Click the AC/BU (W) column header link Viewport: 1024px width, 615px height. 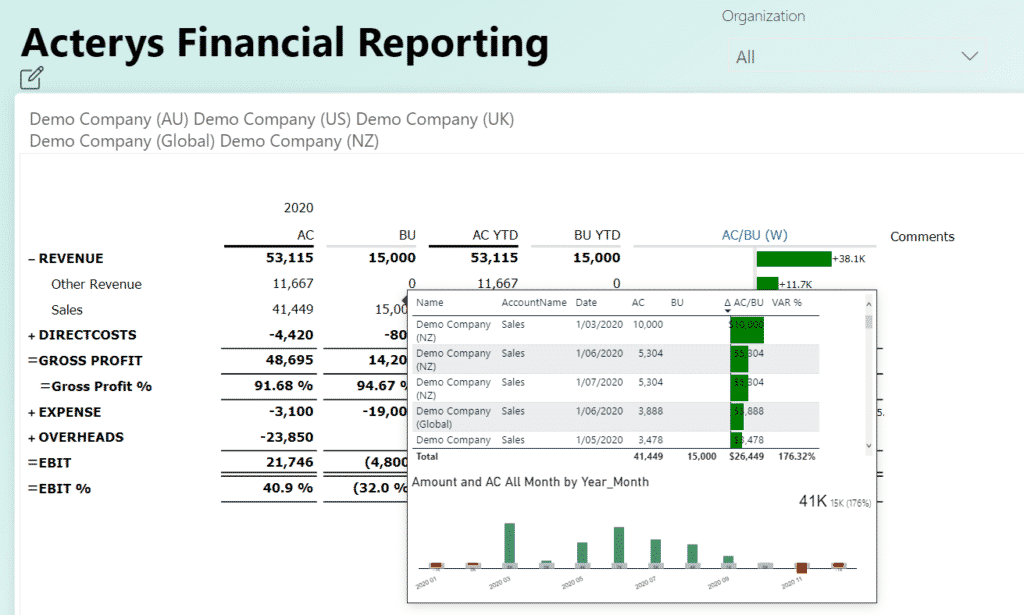754,235
